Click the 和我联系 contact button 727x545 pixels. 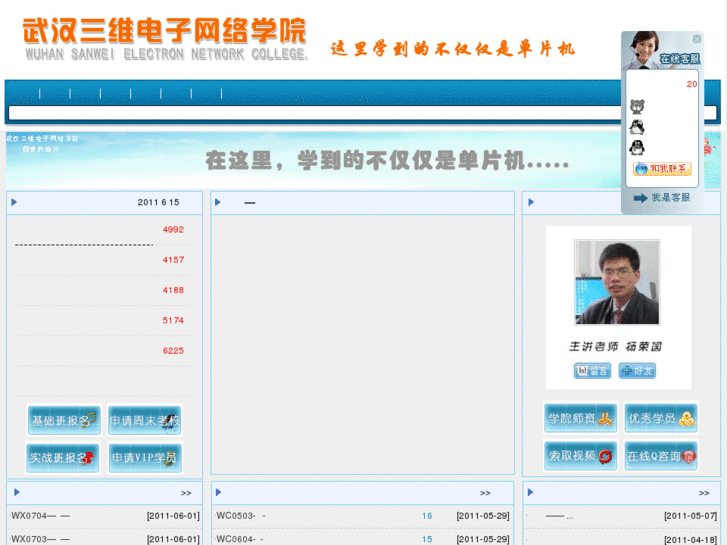(662, 168)
